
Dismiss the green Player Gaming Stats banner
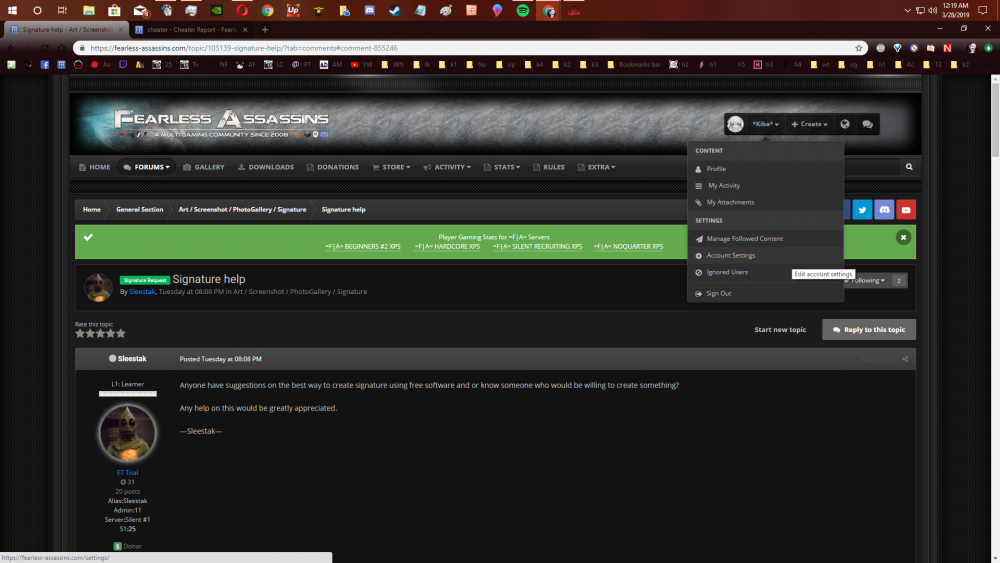coord(903,237)
